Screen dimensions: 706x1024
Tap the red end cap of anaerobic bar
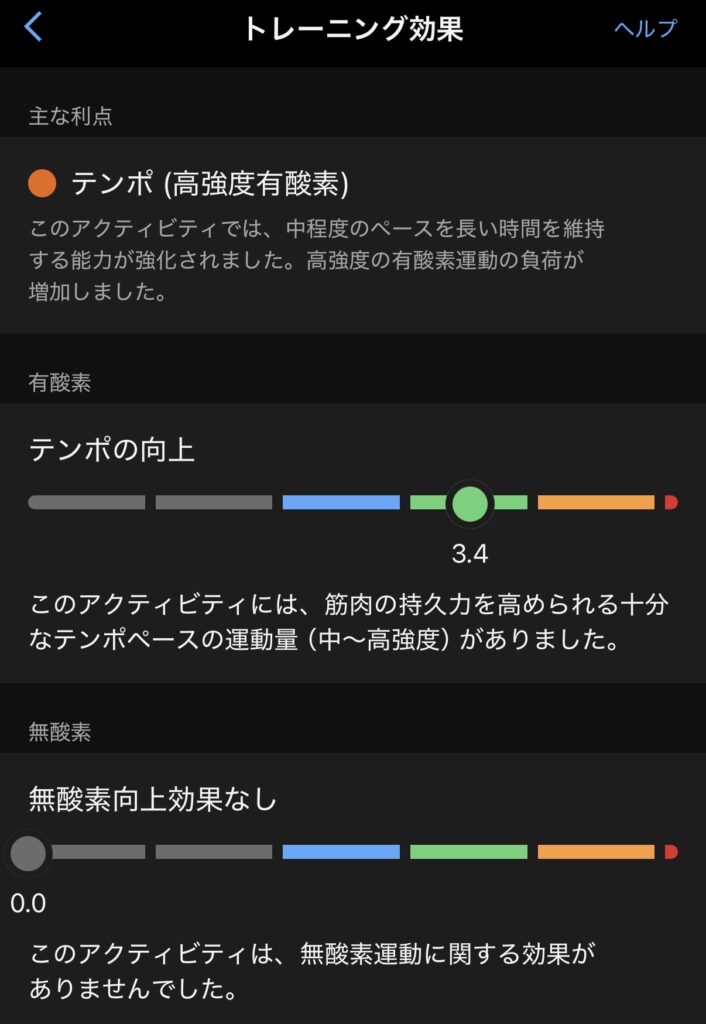point(671,852)
